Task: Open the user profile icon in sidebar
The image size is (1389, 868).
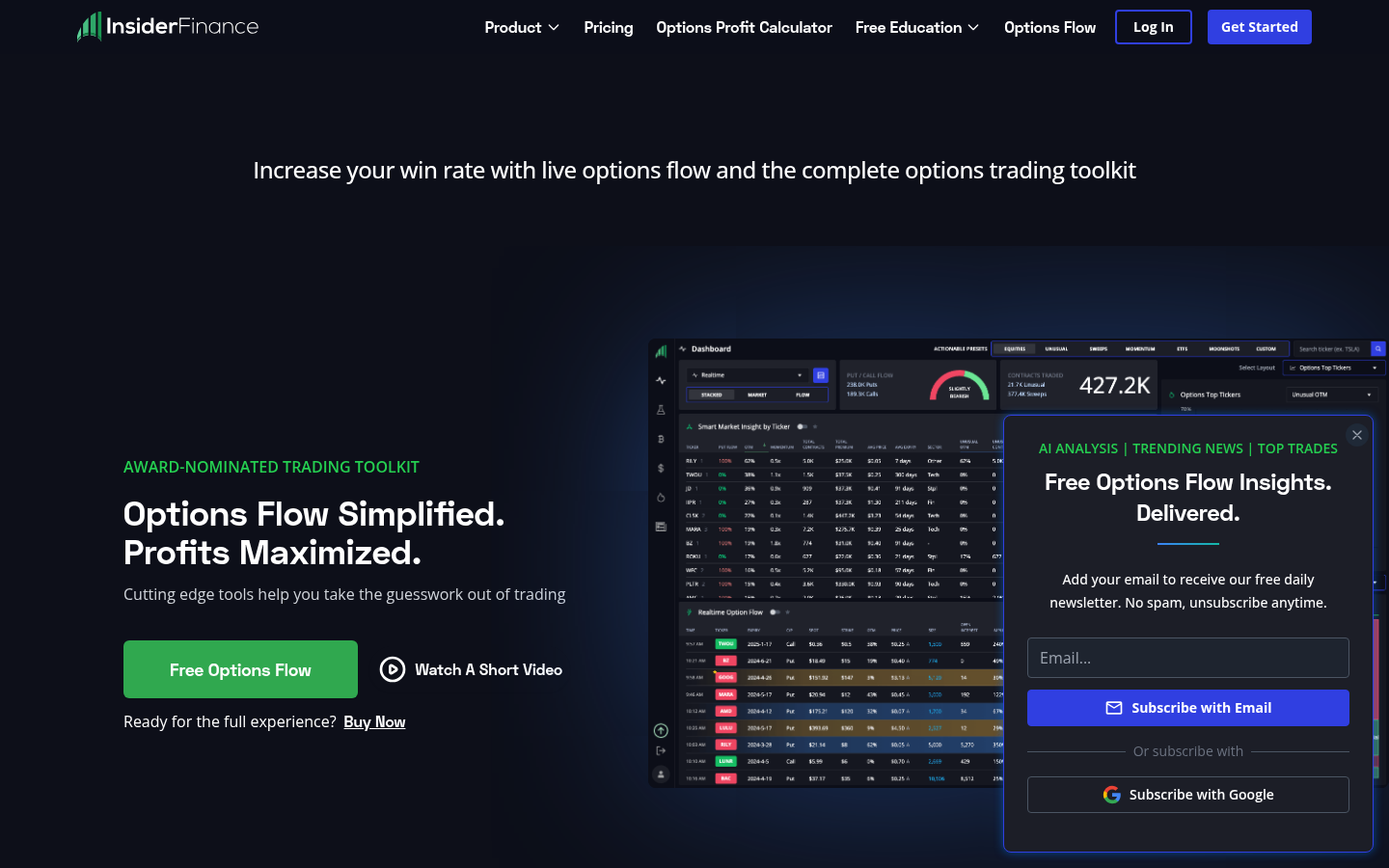Action: [x=661, y=773]
